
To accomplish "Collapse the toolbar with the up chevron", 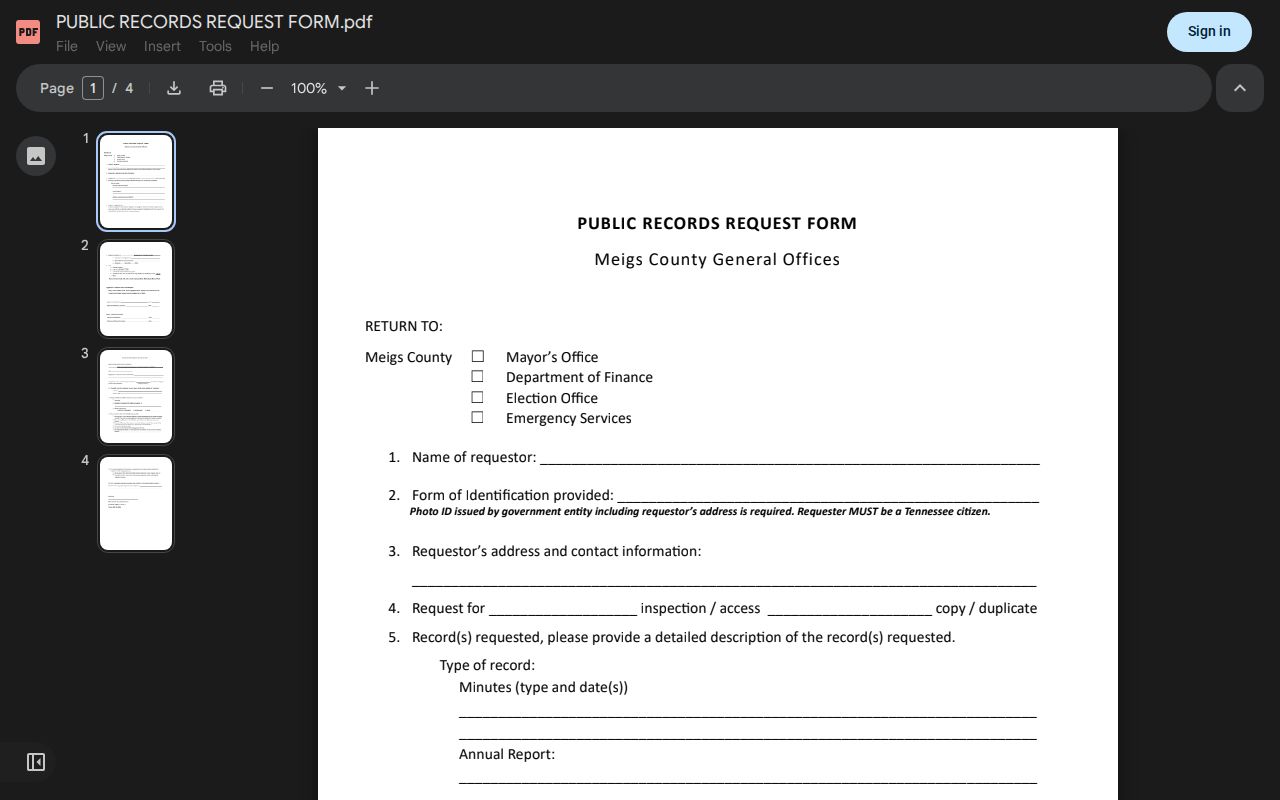I will (x=1240, y=88).
